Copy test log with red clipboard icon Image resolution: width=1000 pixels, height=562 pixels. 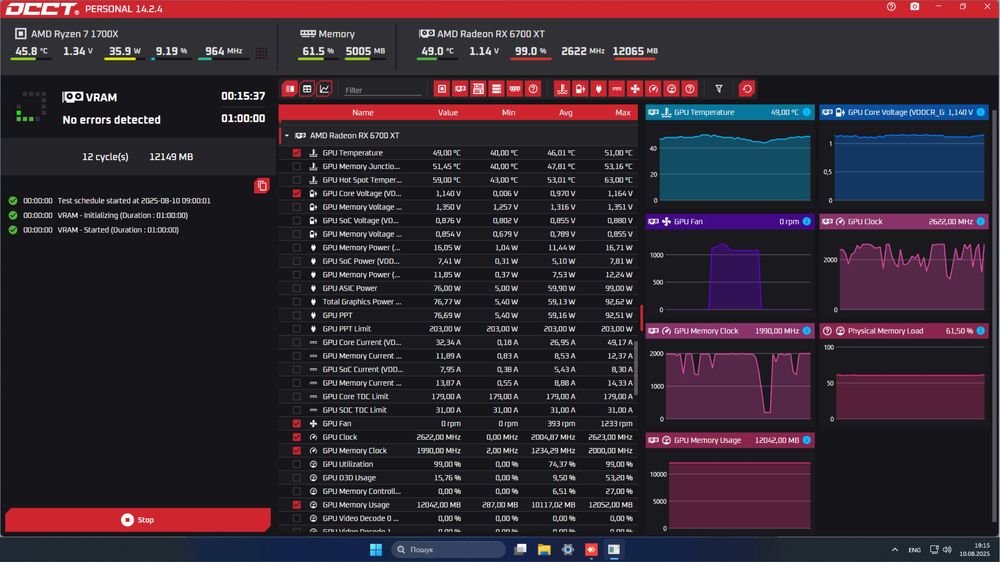point(261,186)
